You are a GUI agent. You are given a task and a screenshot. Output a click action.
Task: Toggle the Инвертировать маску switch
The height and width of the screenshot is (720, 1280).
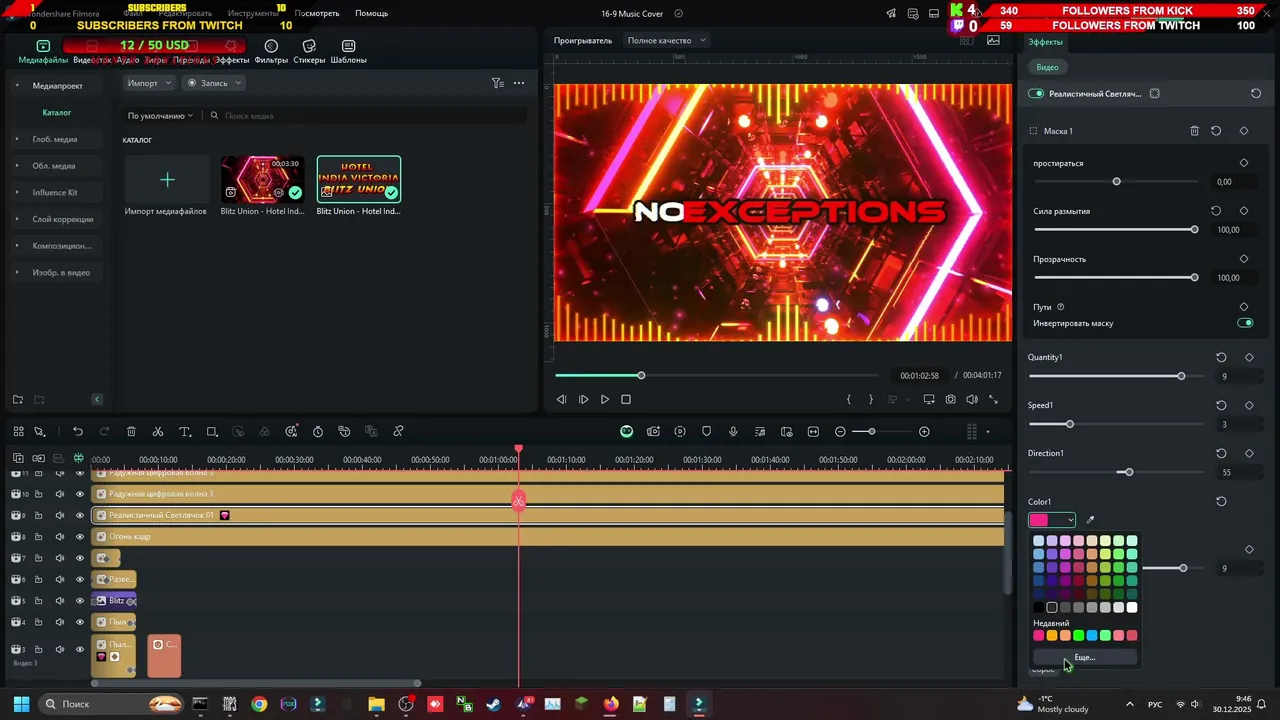(x=1245, y=323)
